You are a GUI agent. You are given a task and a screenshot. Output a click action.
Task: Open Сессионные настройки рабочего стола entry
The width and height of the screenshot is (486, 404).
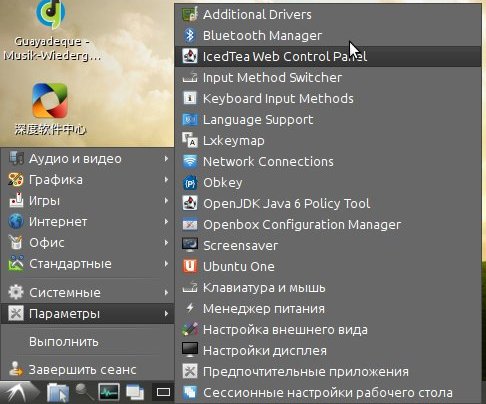pos(328,392)
